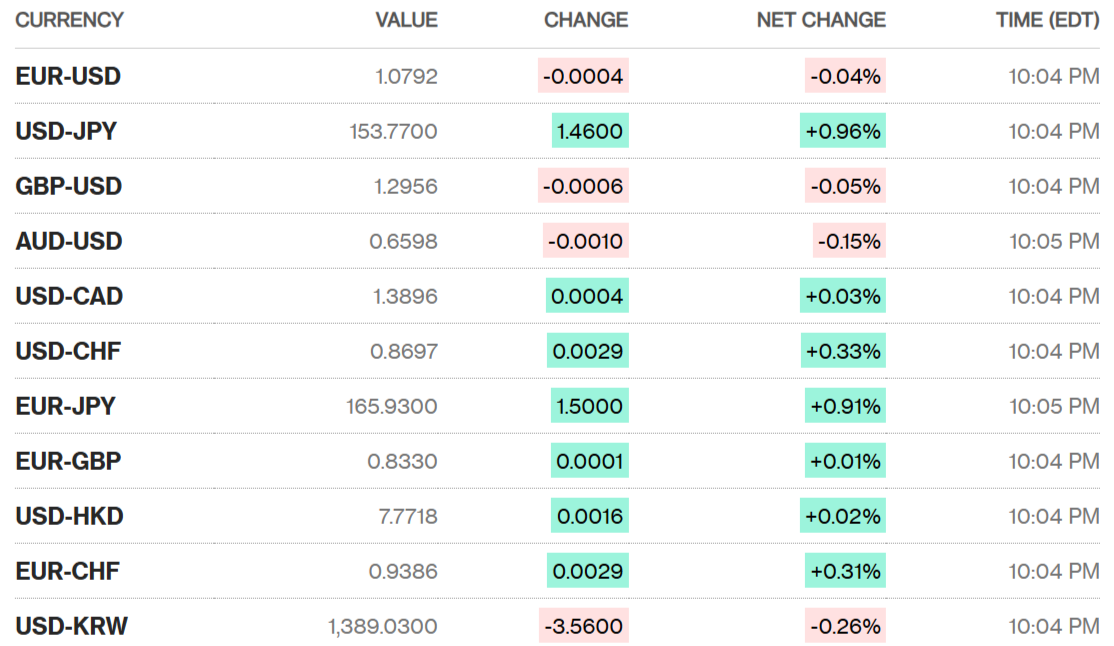Click the USD-CAD pair name
The image size is (1114, 646).
coord(69,296)
